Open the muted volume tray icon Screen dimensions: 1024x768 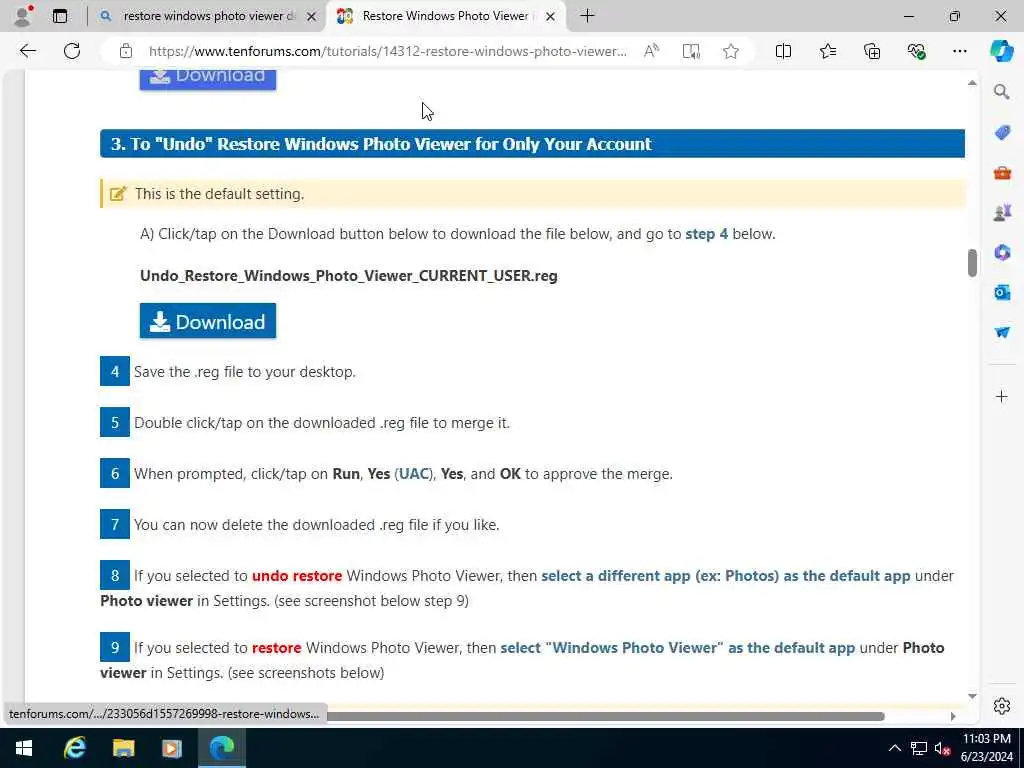coord(942,748)
